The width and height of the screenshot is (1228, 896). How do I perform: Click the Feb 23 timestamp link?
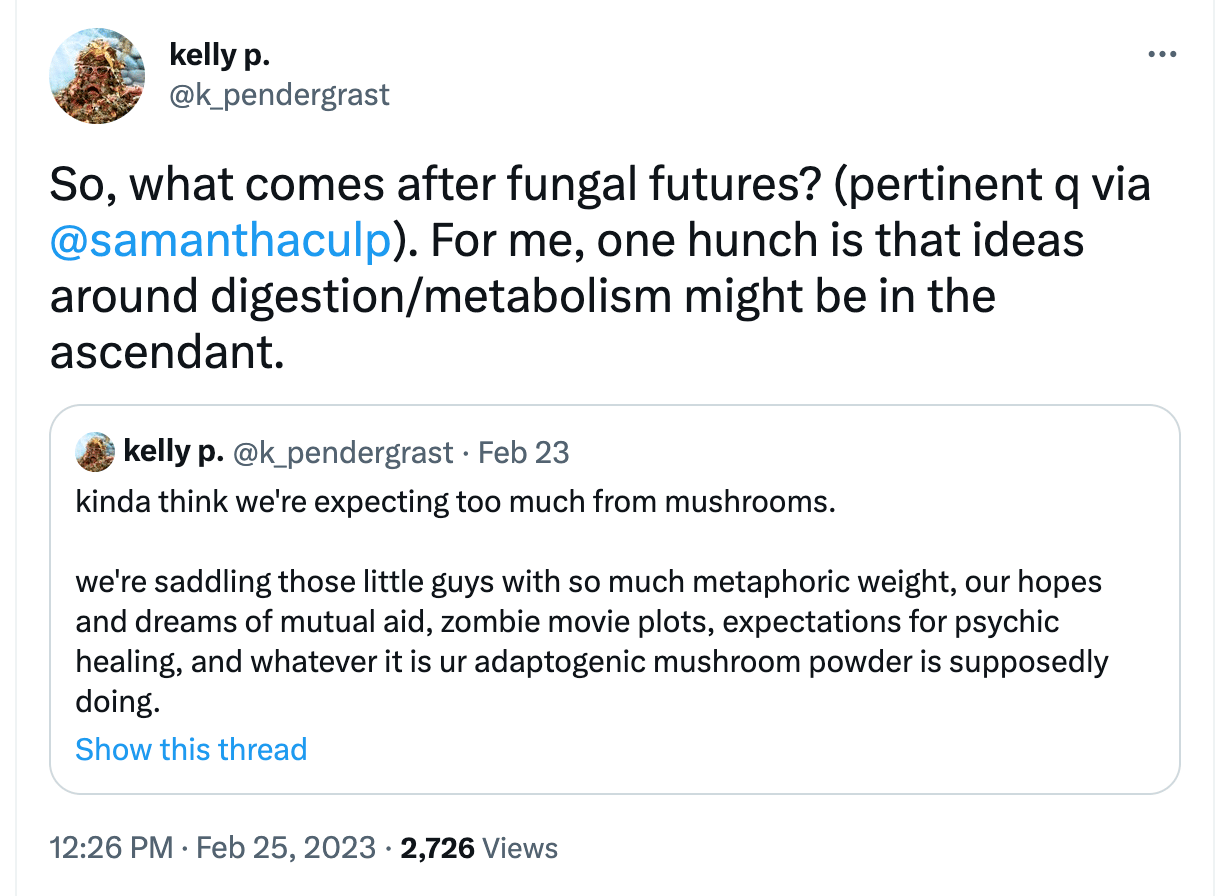coord(523,452)
